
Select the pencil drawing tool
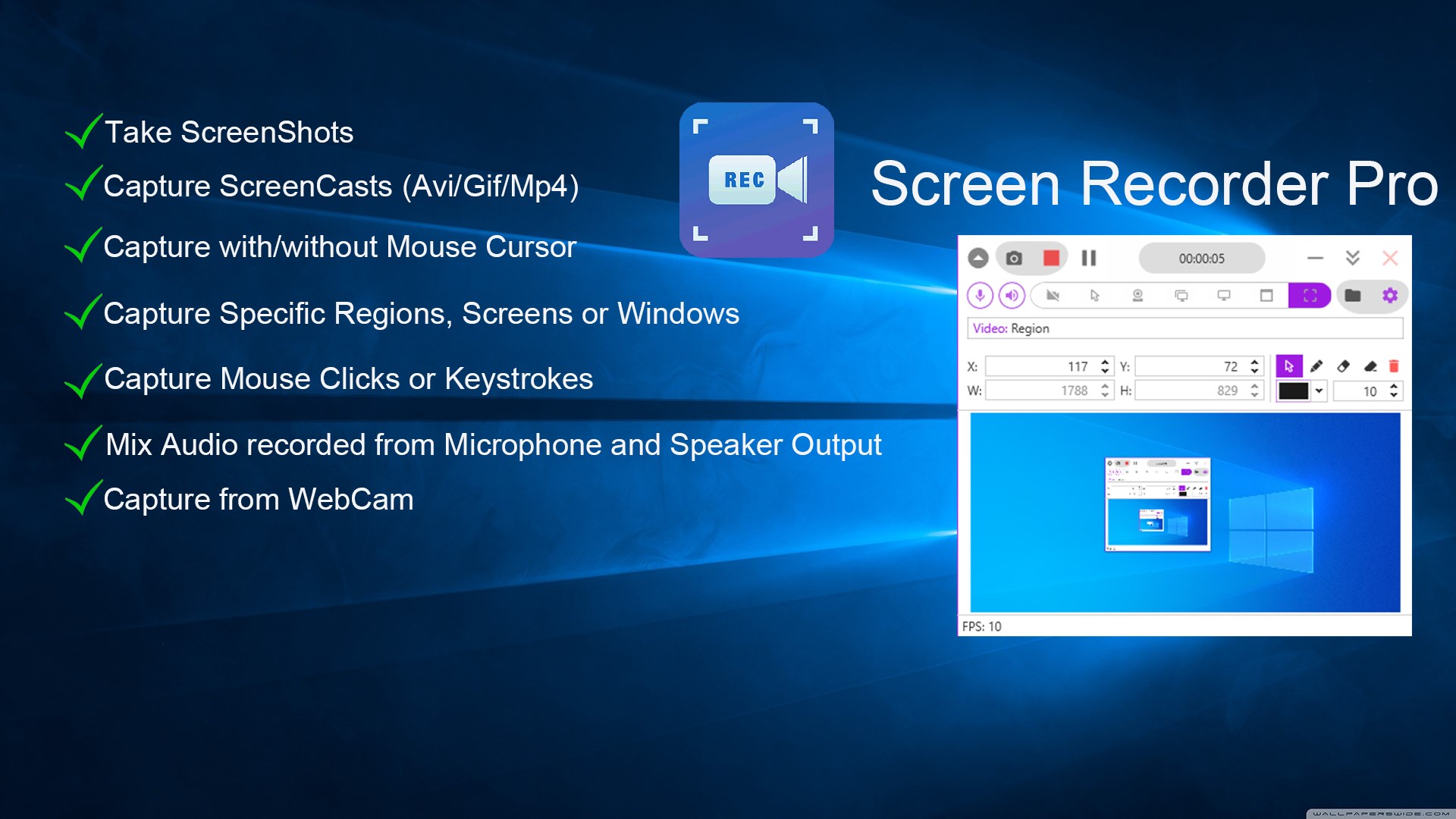[1316, 366]
